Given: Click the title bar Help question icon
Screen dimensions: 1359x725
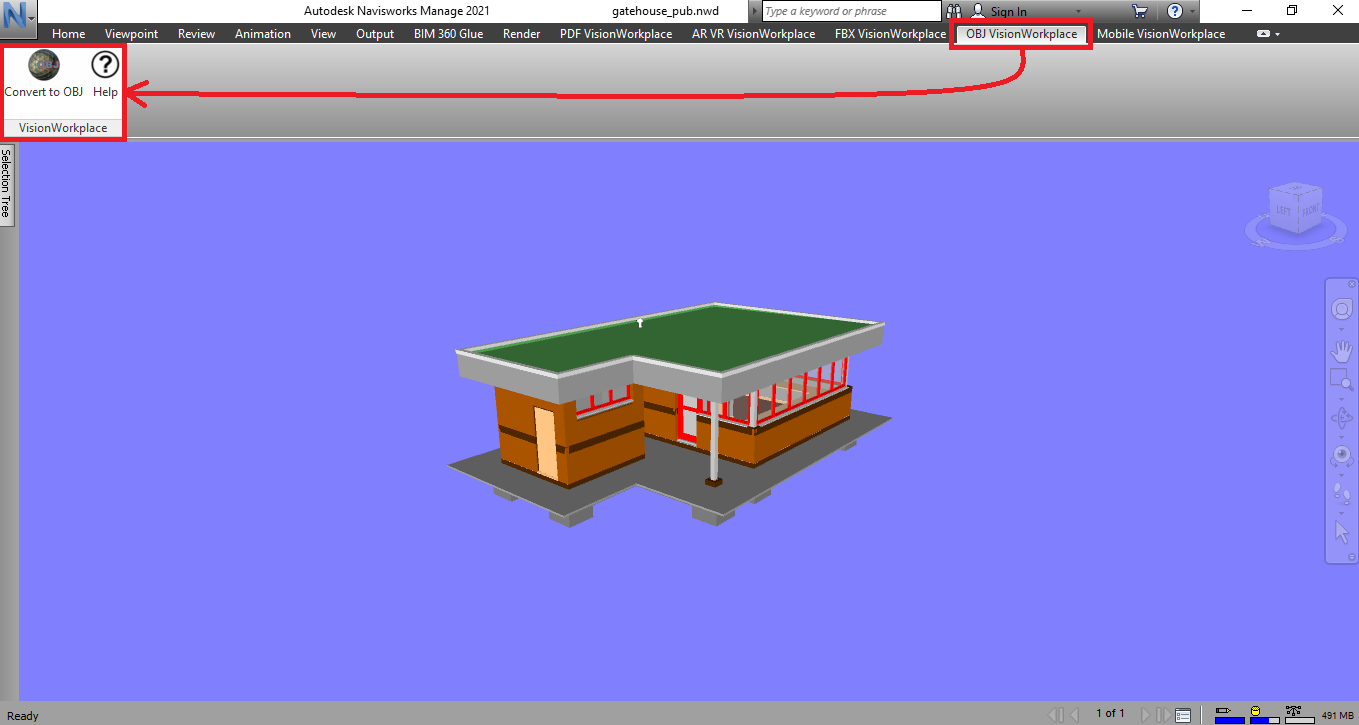Looking at the screenshot, I should [x=1175, y=11].
